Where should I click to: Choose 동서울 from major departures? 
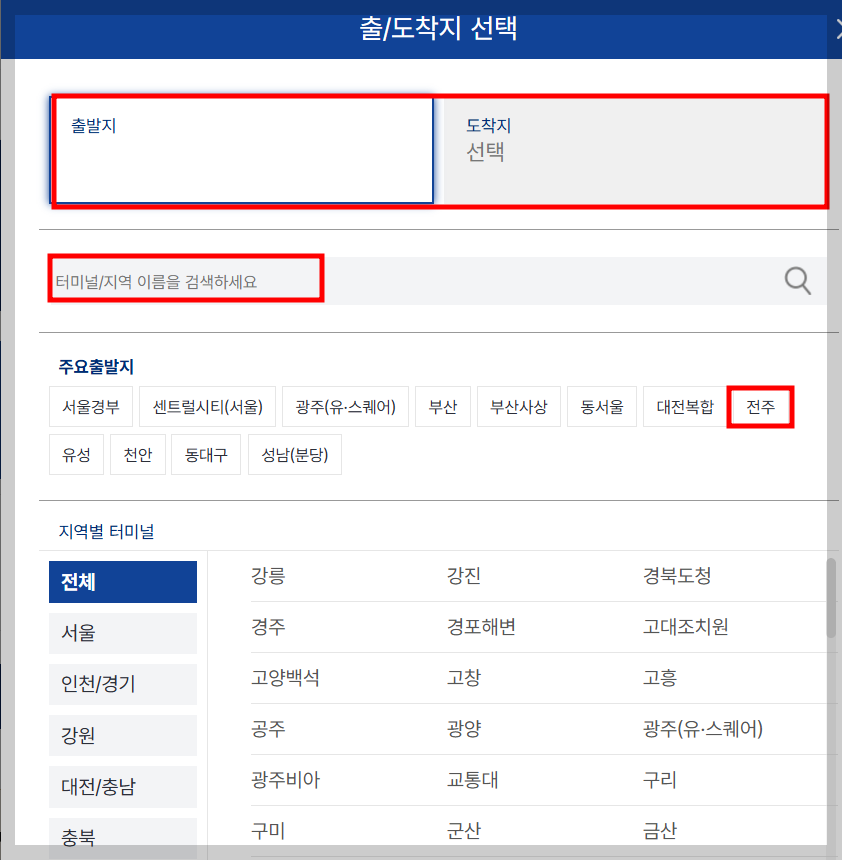(602, 406)
